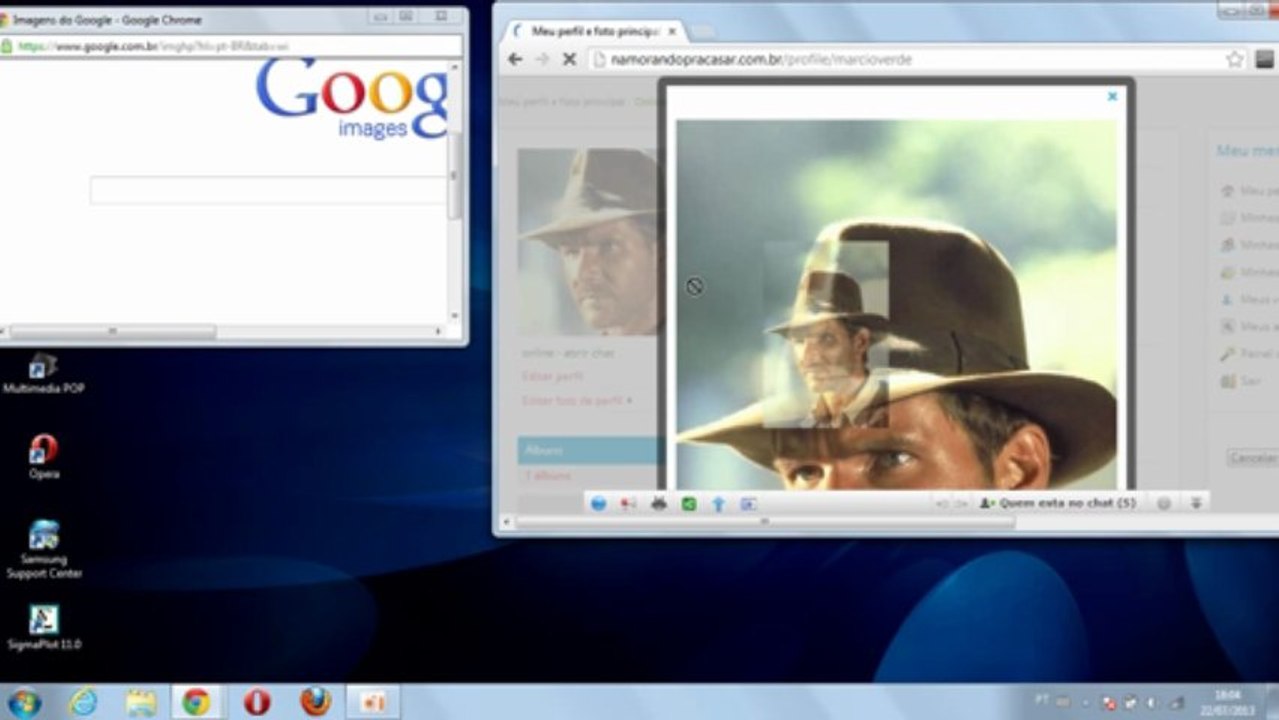Open Windows Explorer from the taskbar
The width and height of the screenshot is (1279, 720).
141,702
